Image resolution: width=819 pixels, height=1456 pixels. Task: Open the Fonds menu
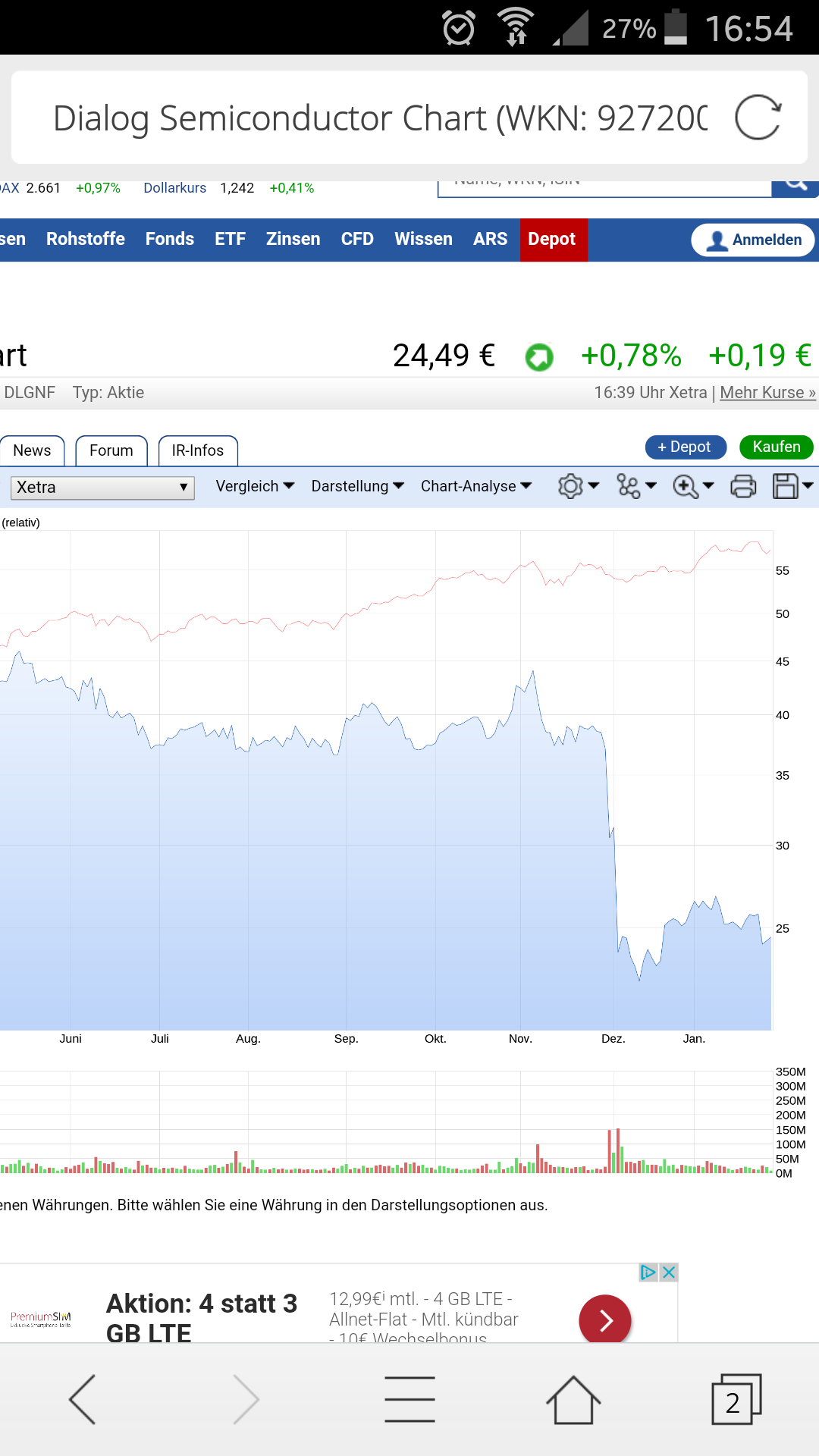coord(170,239)
